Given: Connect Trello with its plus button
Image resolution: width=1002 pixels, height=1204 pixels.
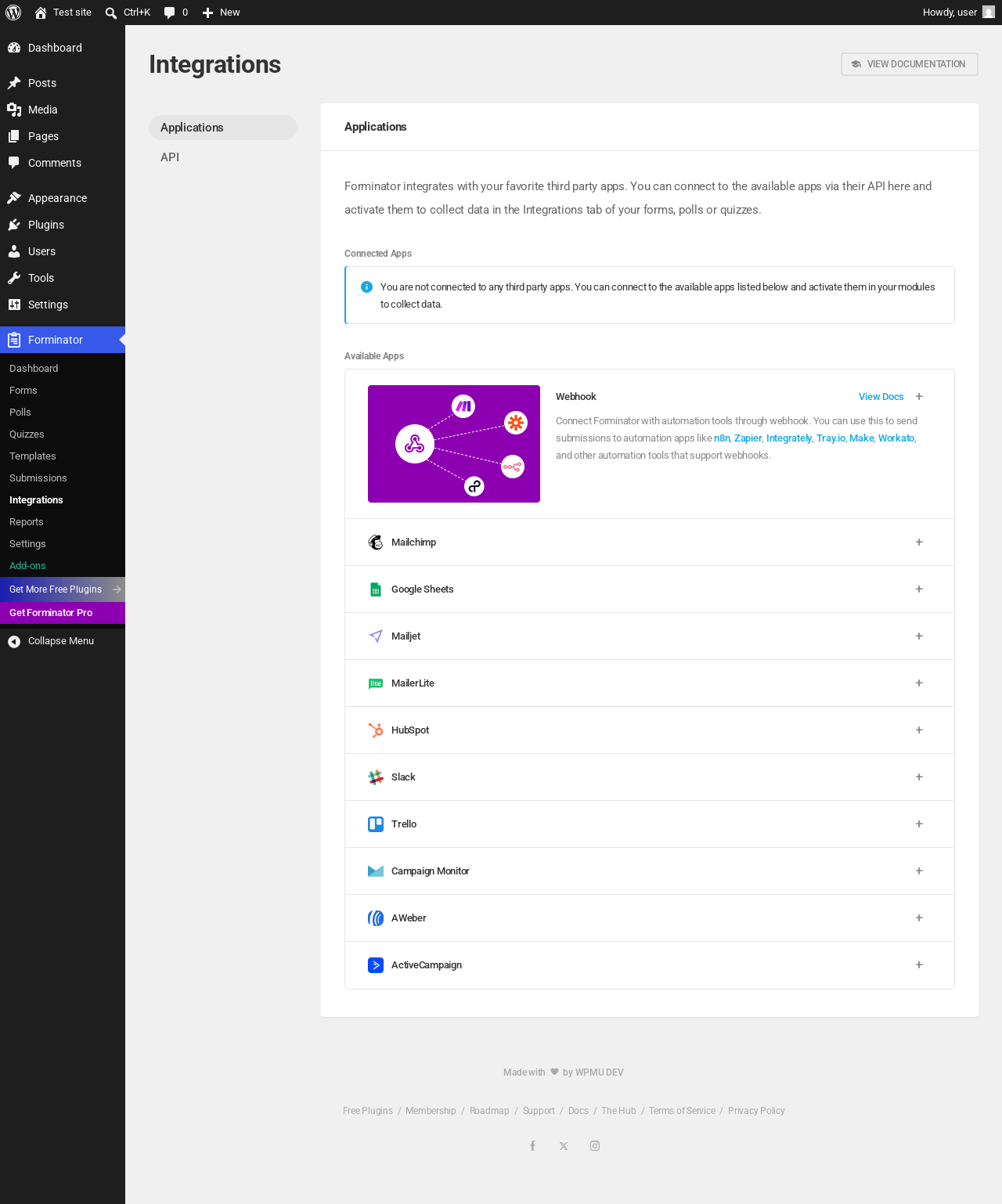Looking at the screenshot, I should pyautogui.click(x=919, y=824).
